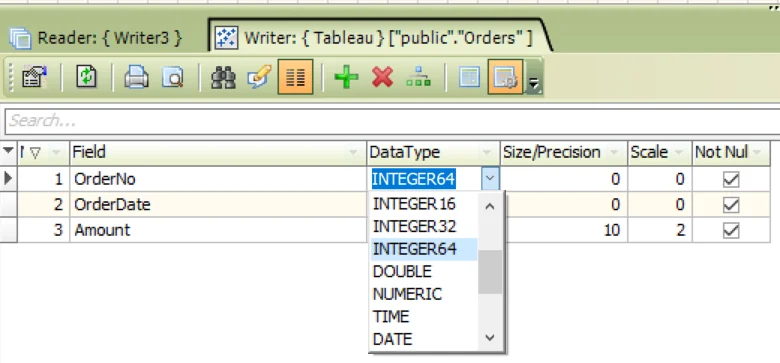
Task: Click the highlighted table settings gear icon
Action: pyautogui.click(x=505, y=77)
